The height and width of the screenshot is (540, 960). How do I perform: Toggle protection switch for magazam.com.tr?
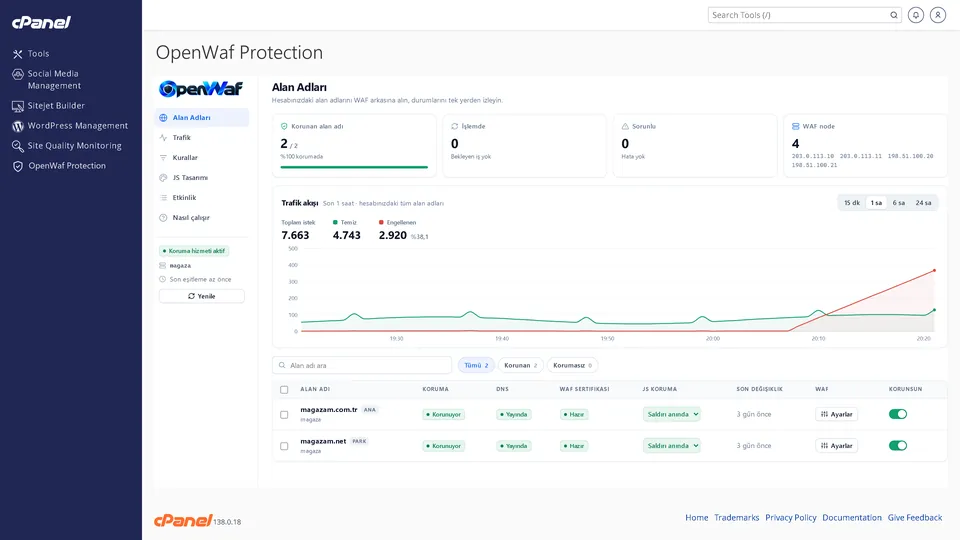pos(898,414)
